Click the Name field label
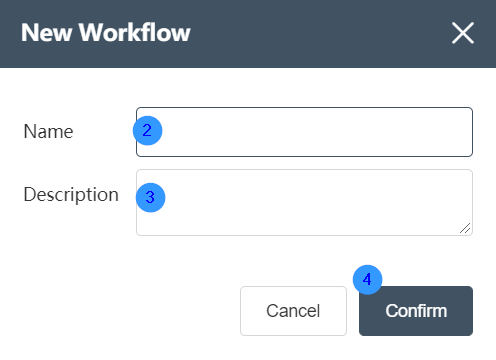 tap(48, 131)
